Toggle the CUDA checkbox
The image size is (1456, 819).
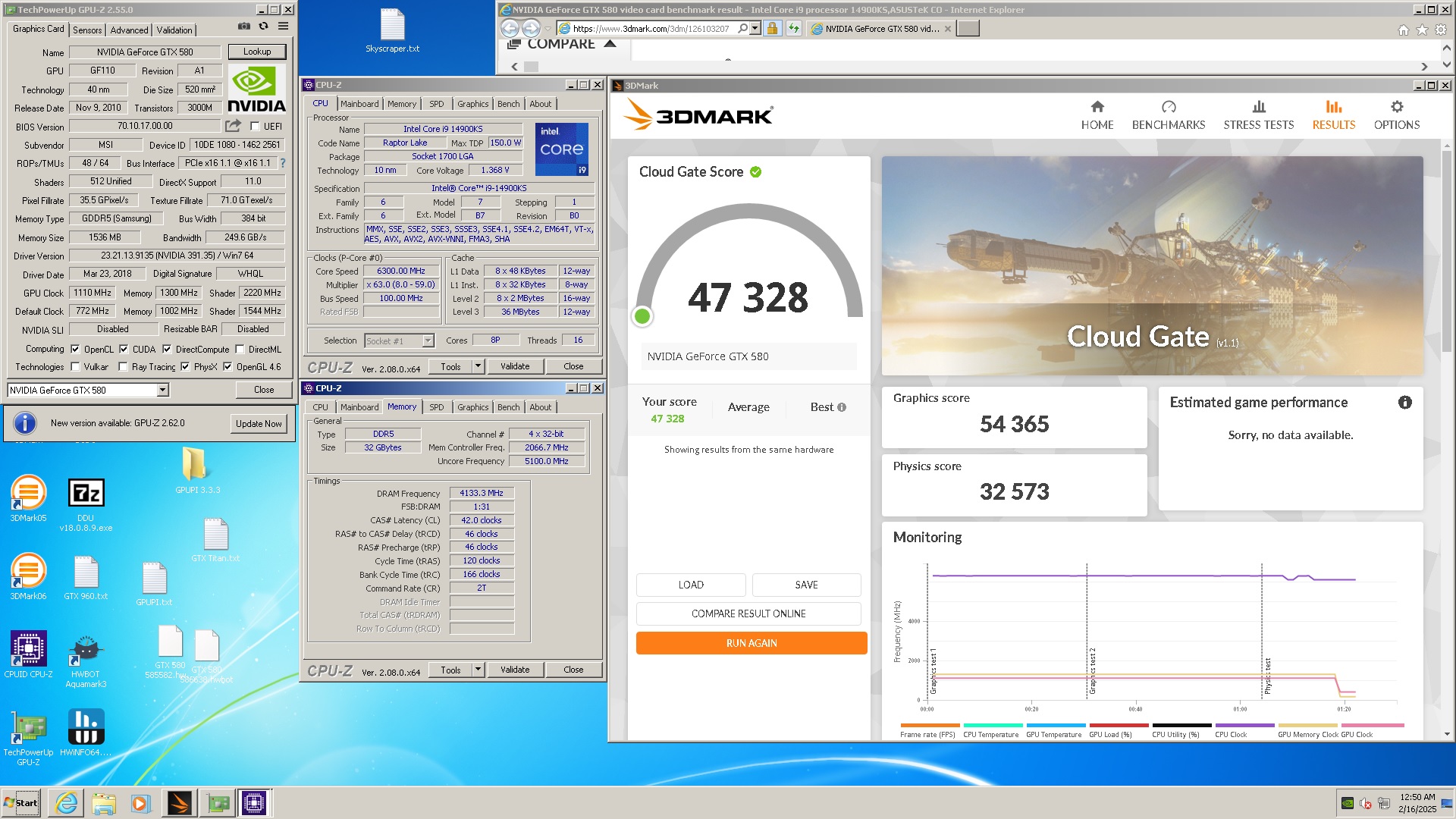tap(124, 350)
